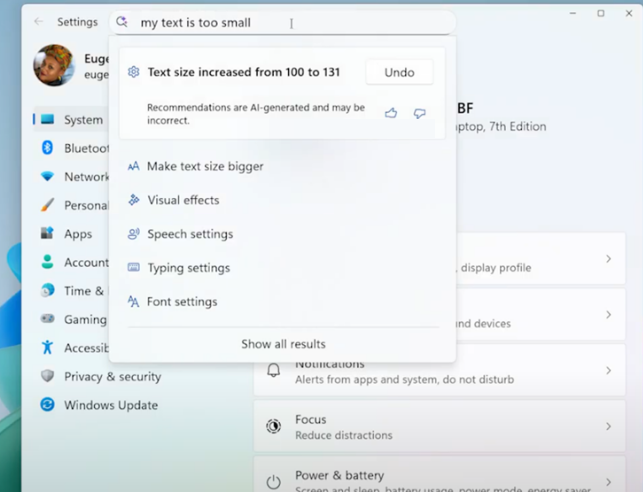Click the user profile picture

click(x=54, y=66)
